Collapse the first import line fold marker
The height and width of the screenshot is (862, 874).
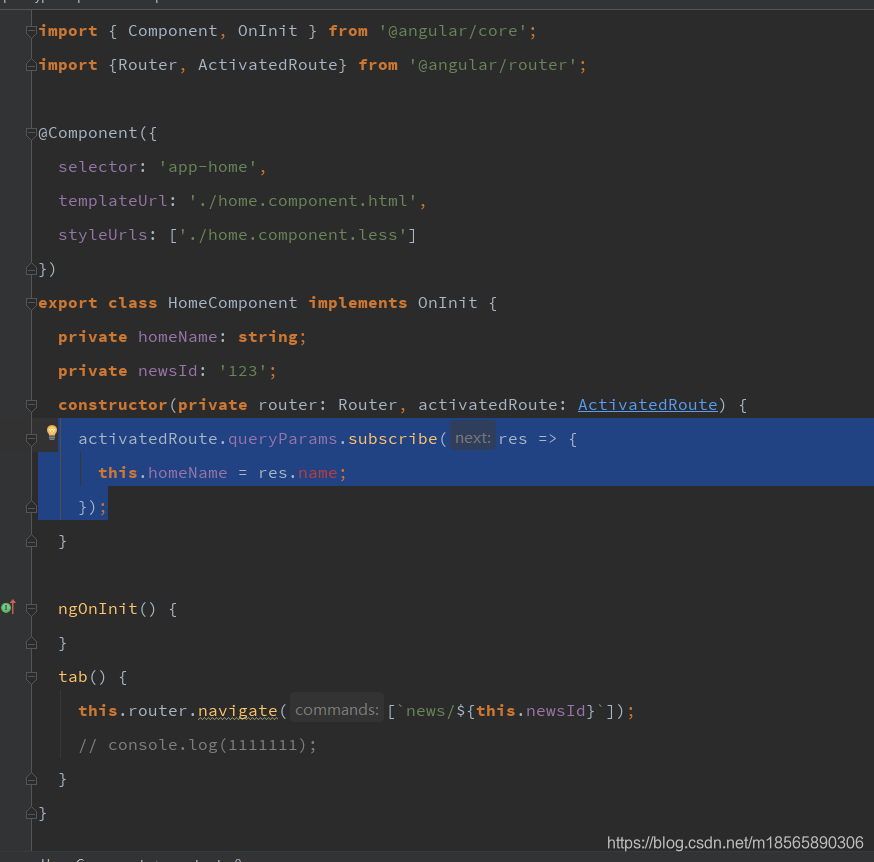pyautogui.click(x=31, y=31)
